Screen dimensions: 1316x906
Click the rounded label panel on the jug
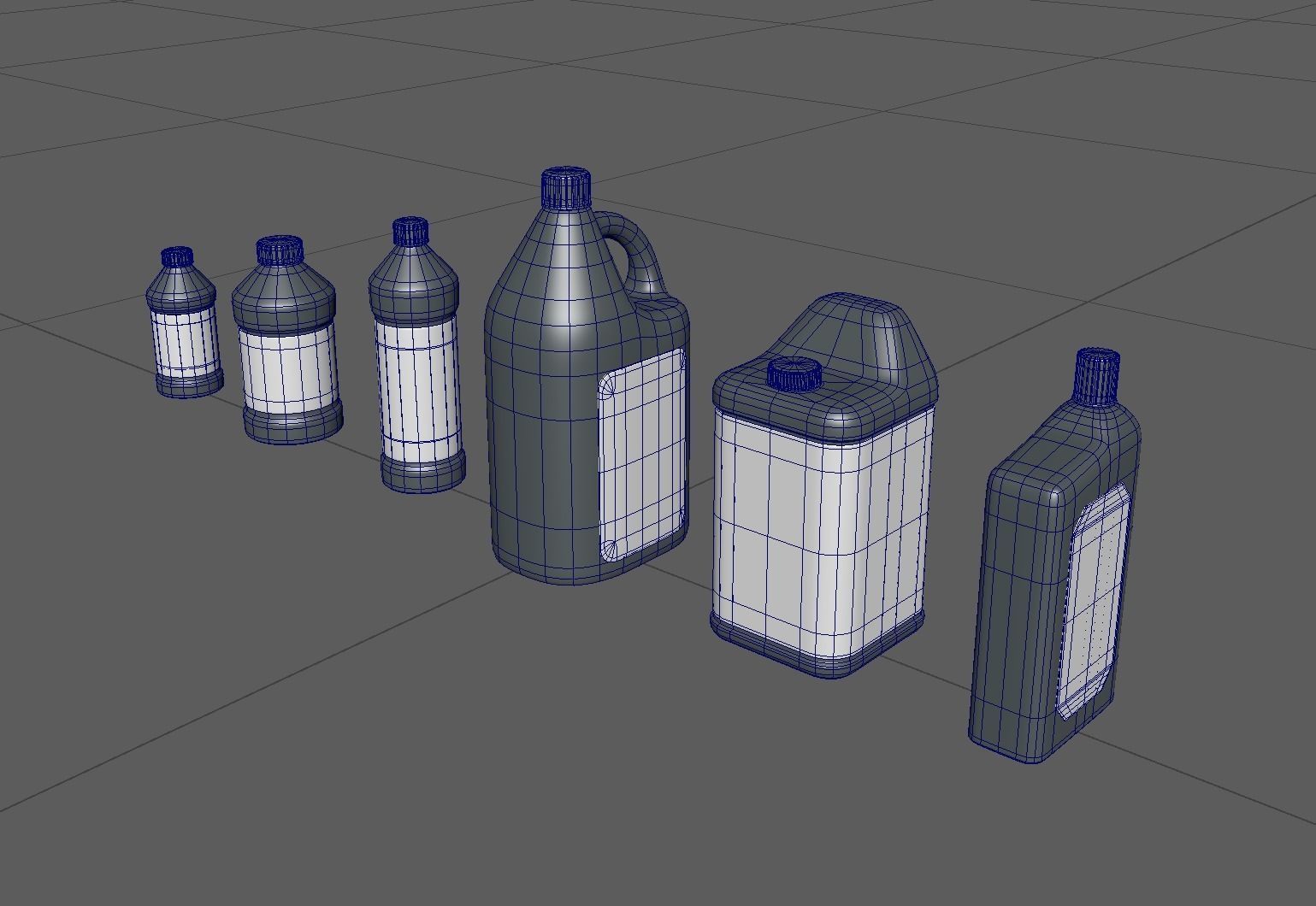[643, 455]
